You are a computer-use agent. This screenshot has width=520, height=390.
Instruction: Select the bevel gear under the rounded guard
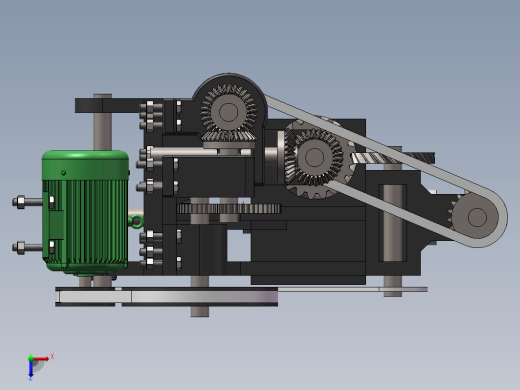pyautogui.click(x=229, y=112)
